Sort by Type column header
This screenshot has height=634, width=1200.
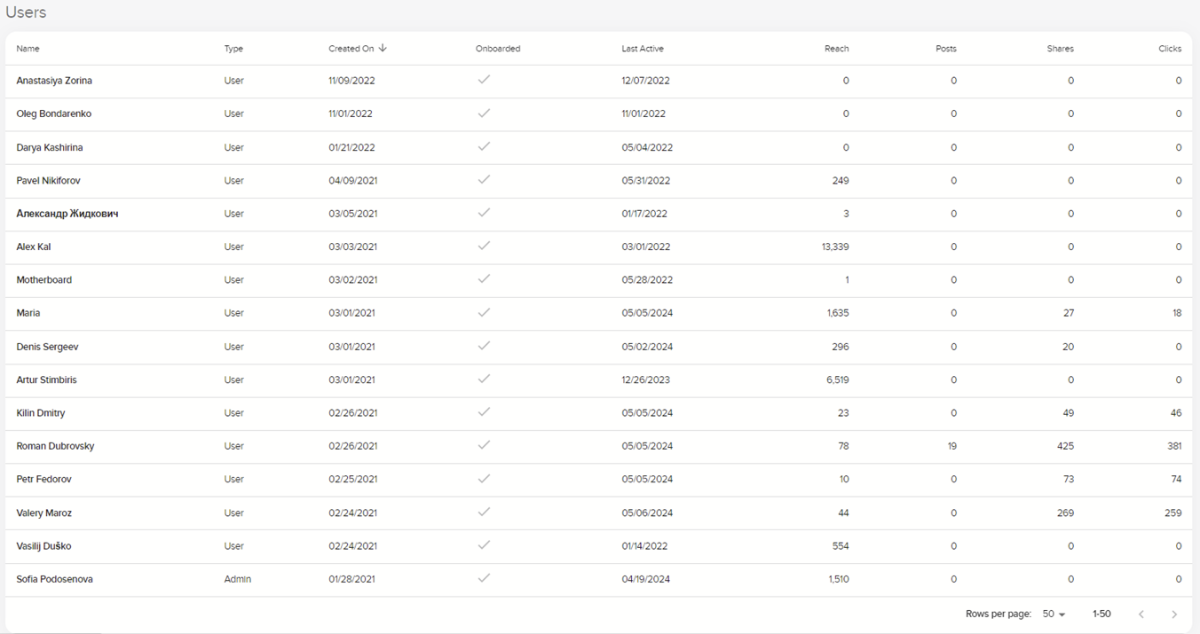tap(233, 49)
